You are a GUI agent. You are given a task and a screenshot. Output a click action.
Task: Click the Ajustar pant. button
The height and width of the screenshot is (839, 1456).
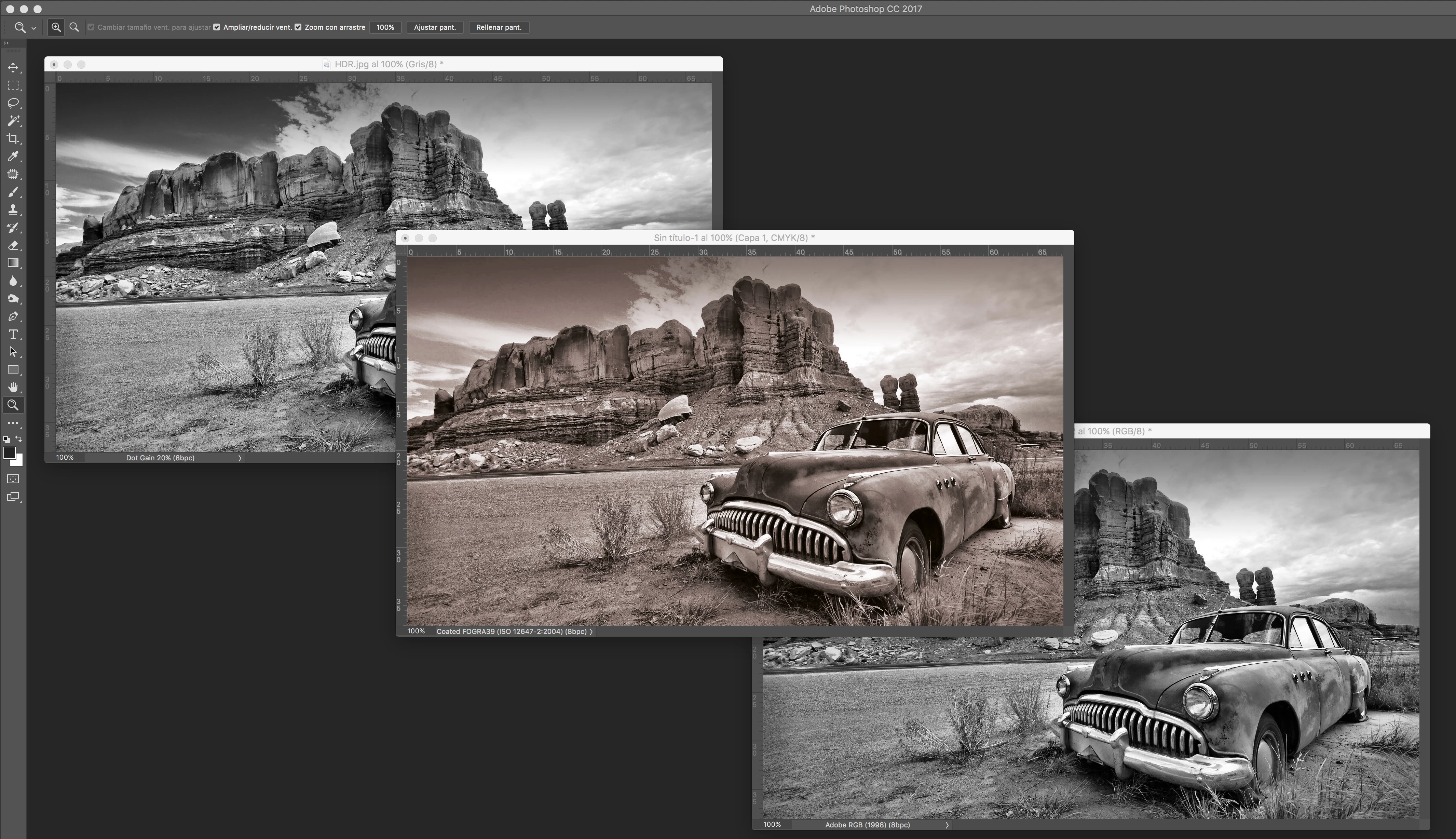click(434, 27)
